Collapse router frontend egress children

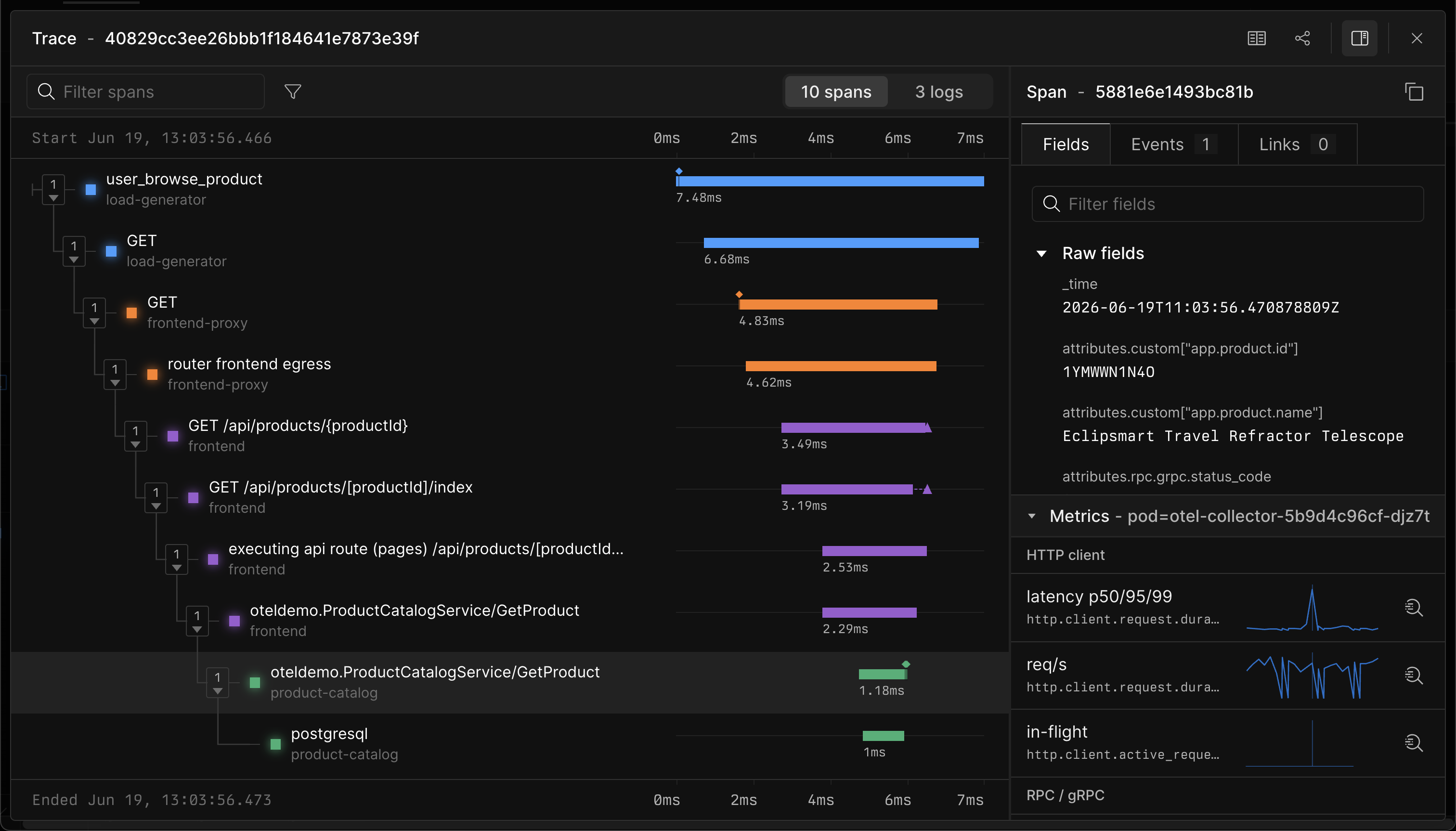(115, 375)
